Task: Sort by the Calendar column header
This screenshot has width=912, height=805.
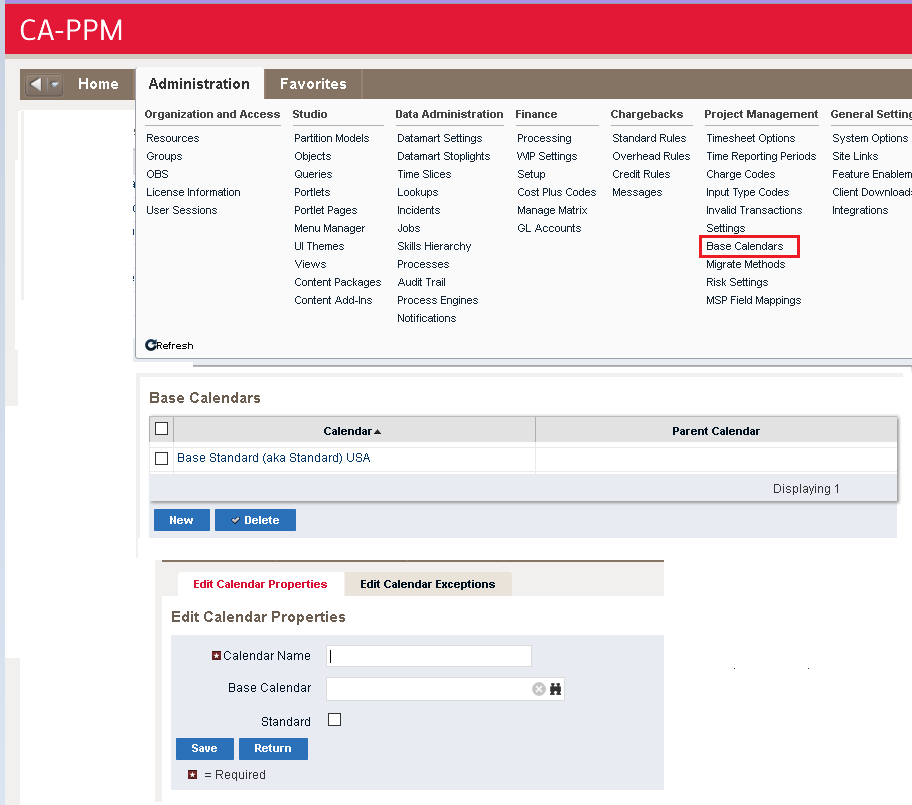Action: pos(352,431)
